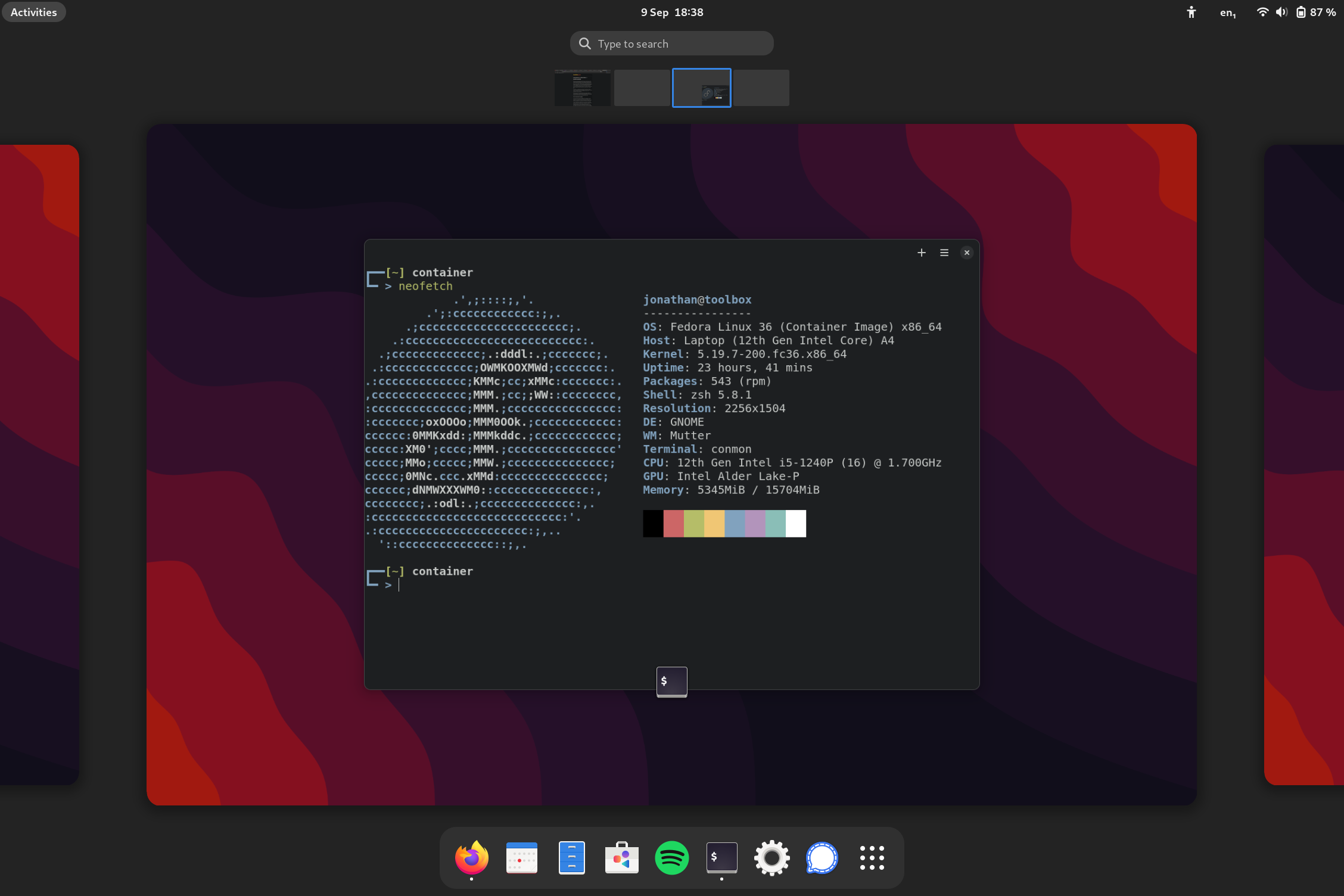This screenshot has height=896, width=1344.
Task: Open the Signal messenger icon
Action: pyautogui.click(x=822, y=858)
